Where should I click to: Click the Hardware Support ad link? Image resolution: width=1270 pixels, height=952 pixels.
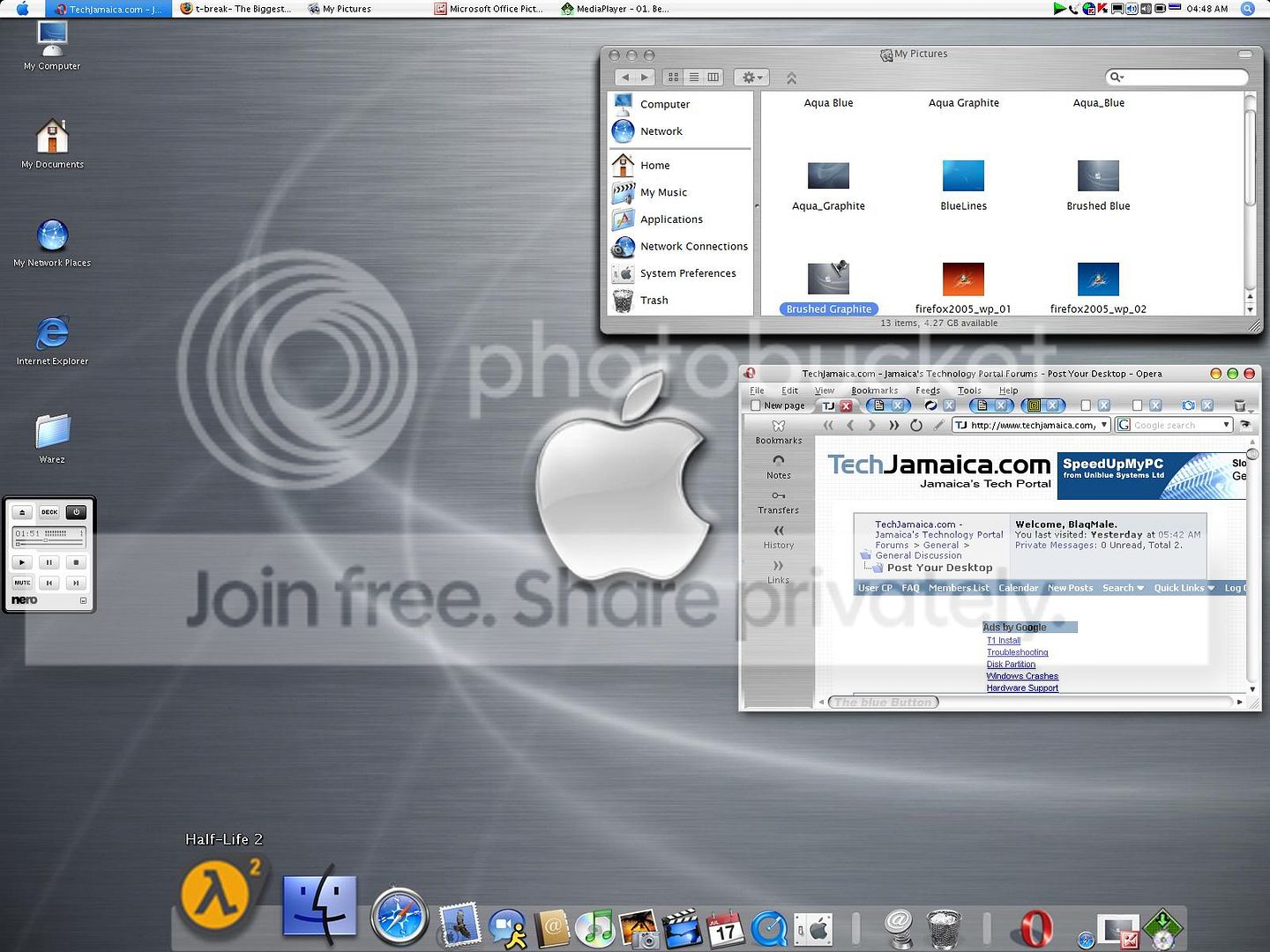click(1022, 688)
